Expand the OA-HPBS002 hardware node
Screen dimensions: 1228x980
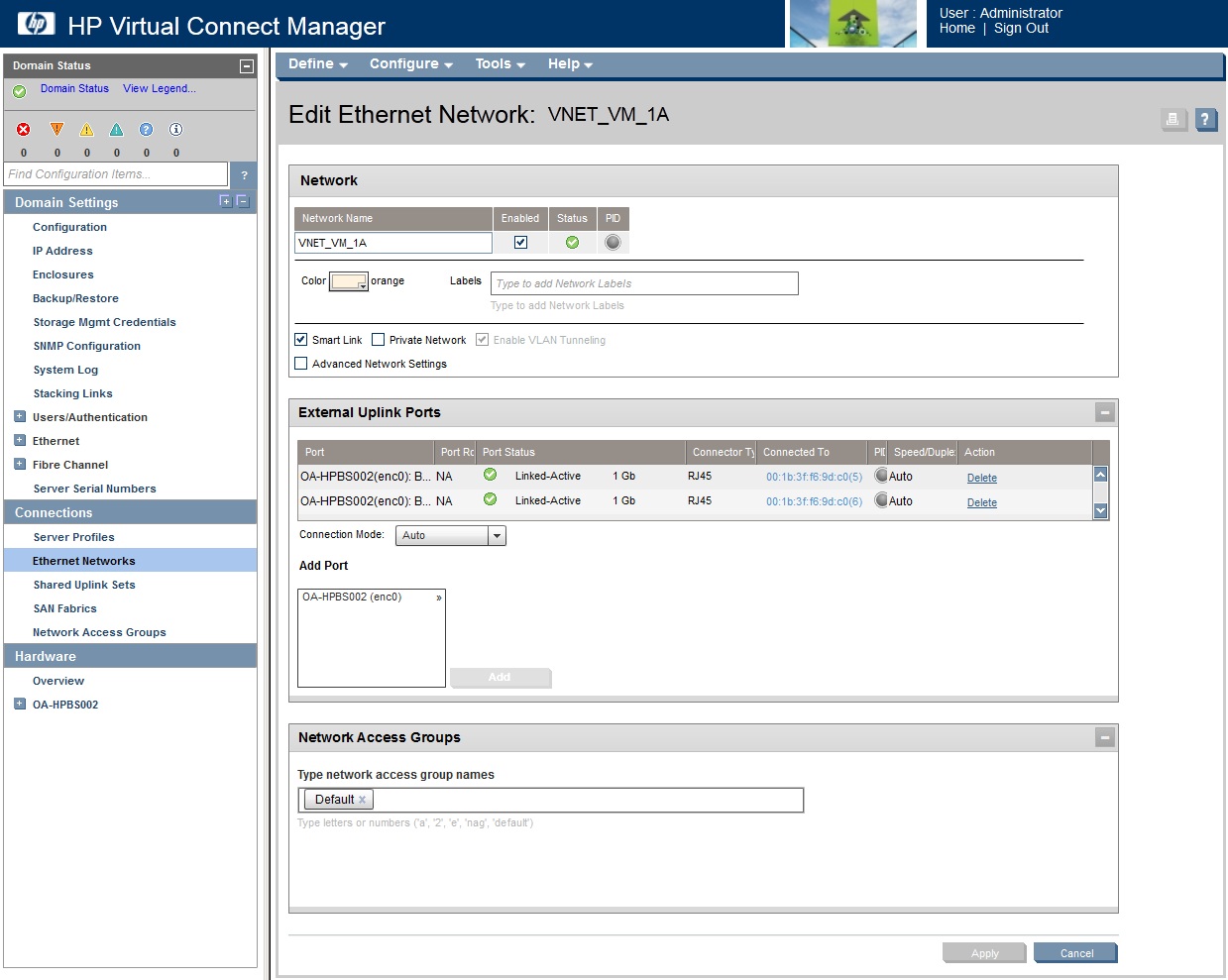pos(20,704)
